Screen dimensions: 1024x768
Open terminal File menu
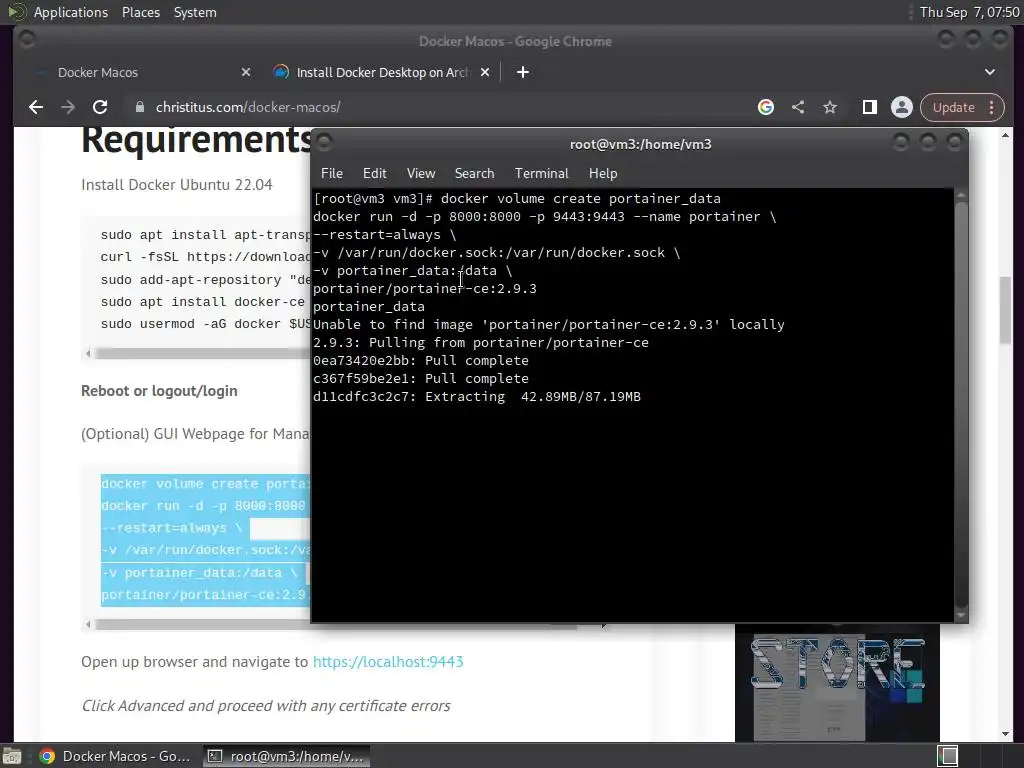pos(332,173)
